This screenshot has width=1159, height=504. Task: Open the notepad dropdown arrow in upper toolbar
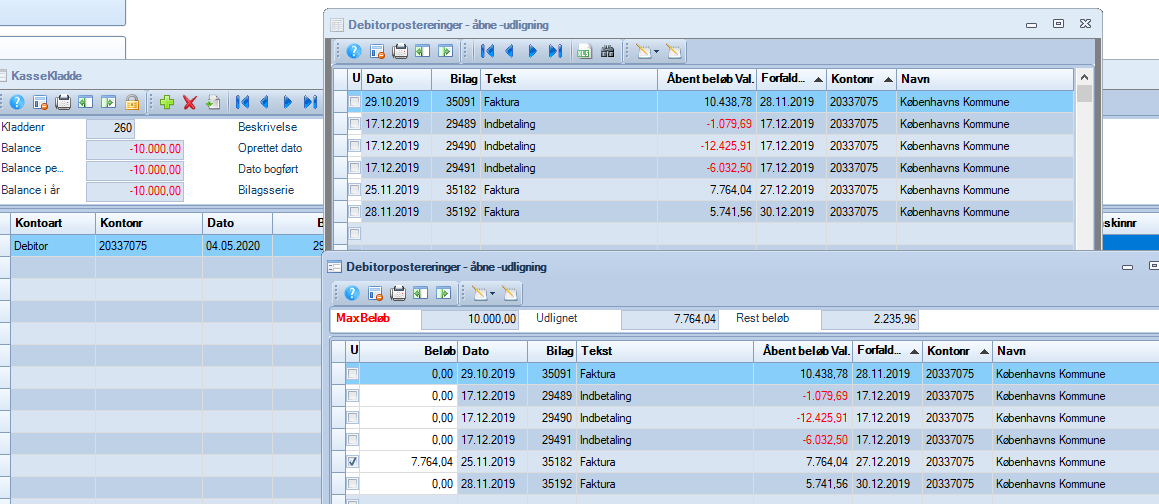[656, 51]
